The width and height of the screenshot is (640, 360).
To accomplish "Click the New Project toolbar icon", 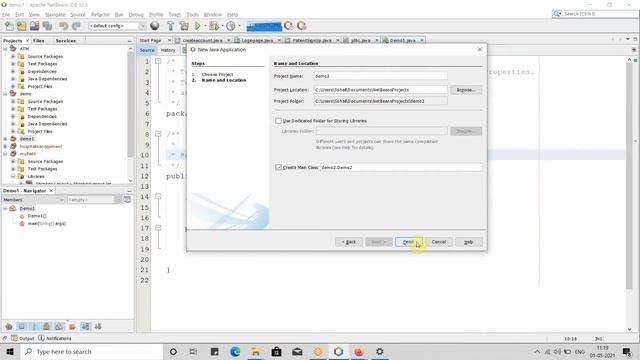I will 22,26.
